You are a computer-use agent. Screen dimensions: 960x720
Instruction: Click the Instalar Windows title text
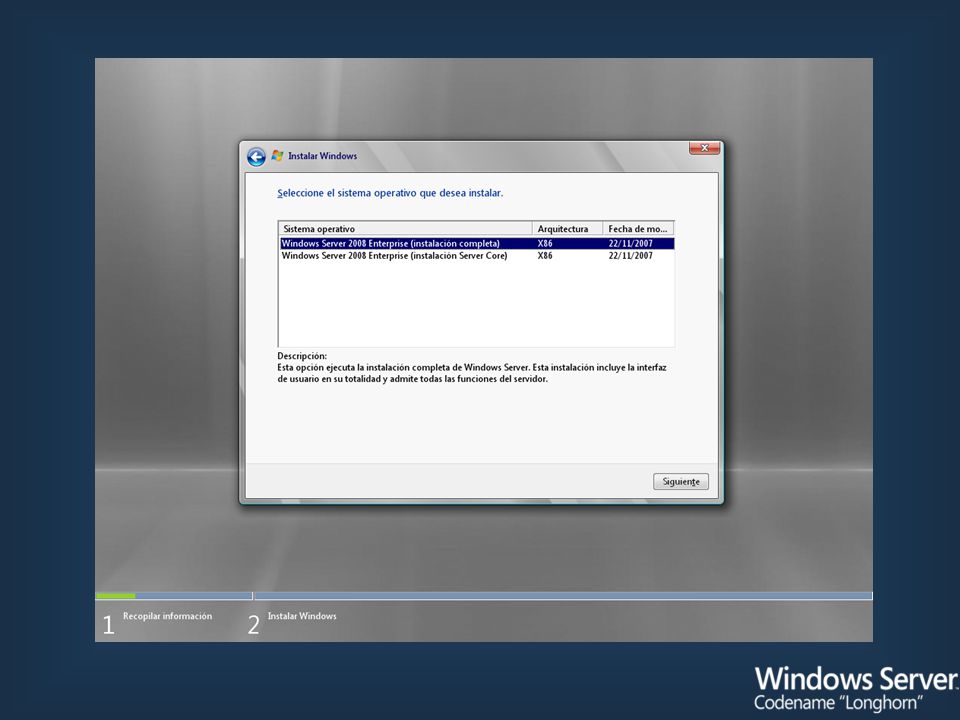coord(323,156)
